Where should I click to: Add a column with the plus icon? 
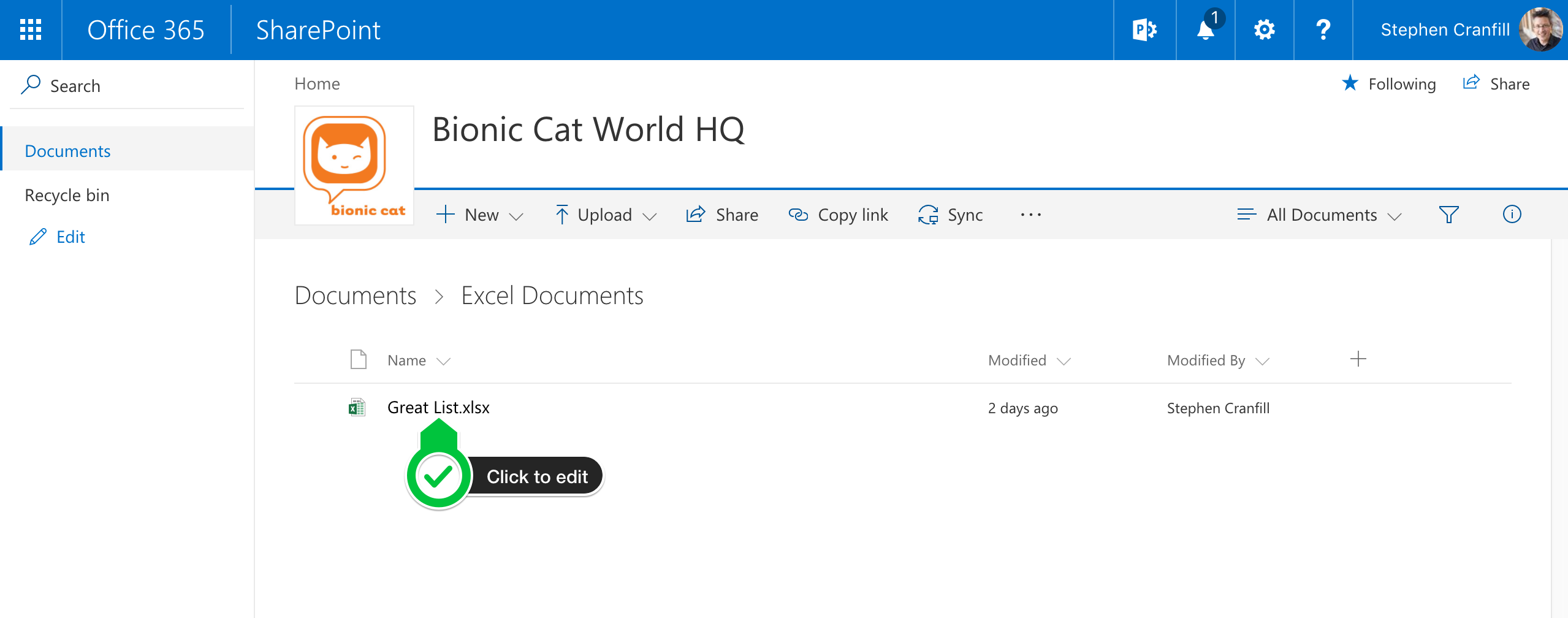[x=1358, y=359]
